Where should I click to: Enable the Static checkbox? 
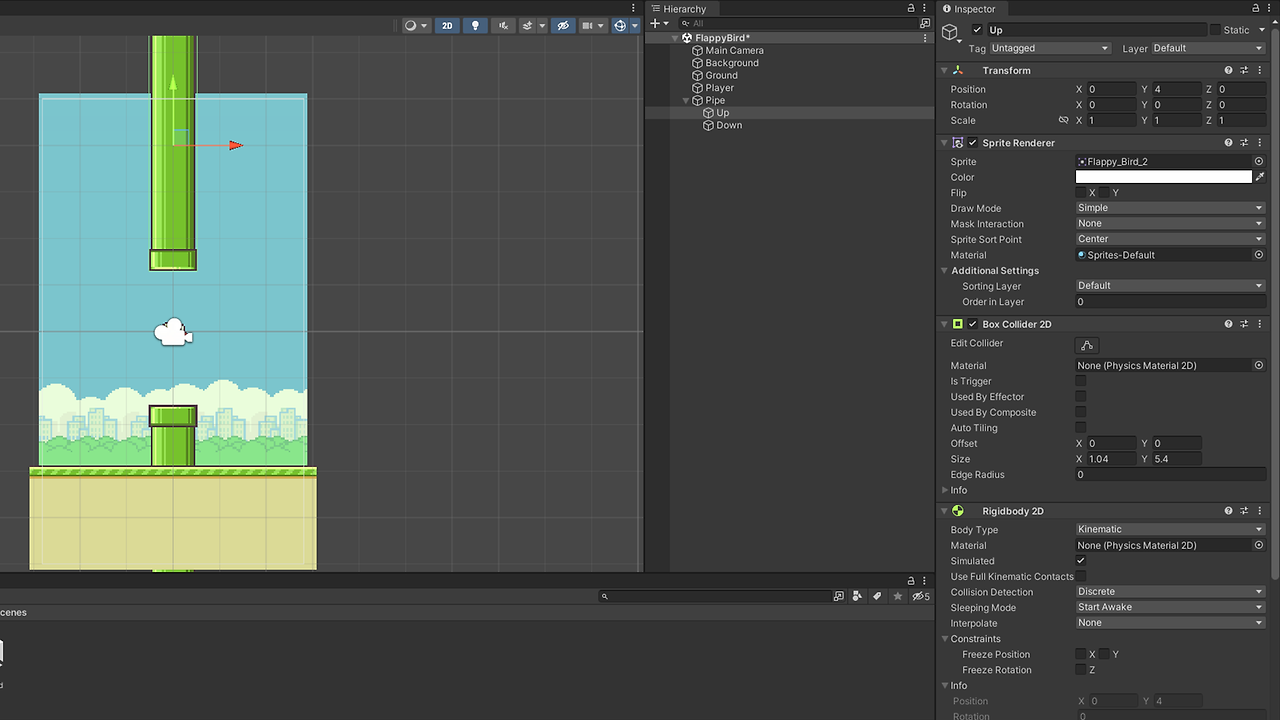click(1215, 30)
